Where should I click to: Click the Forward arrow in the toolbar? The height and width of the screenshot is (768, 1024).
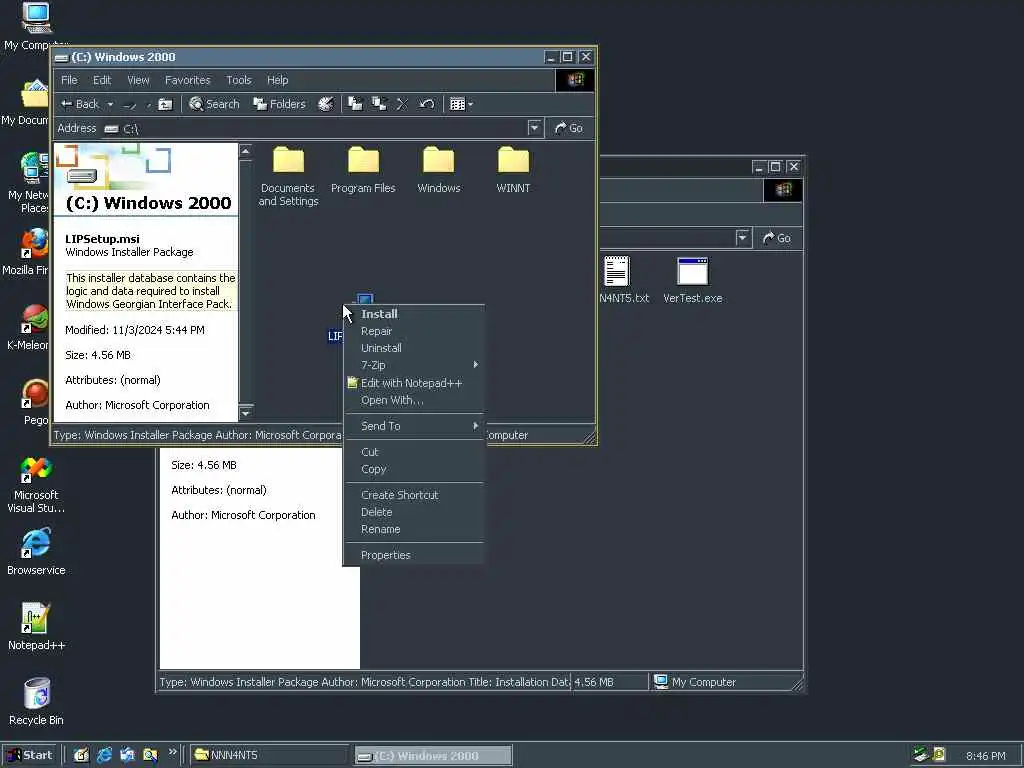point(130,104)
